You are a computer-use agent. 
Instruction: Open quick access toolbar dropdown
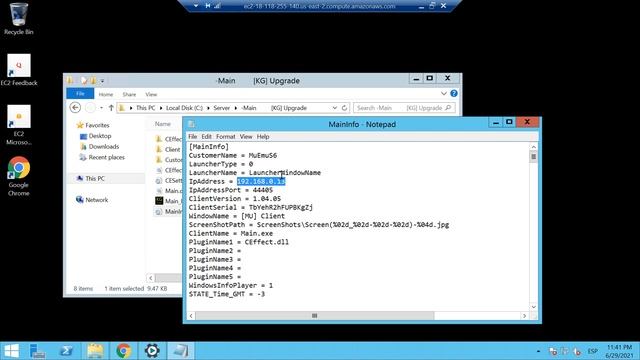pyautogui.click(x=102, y=81)
